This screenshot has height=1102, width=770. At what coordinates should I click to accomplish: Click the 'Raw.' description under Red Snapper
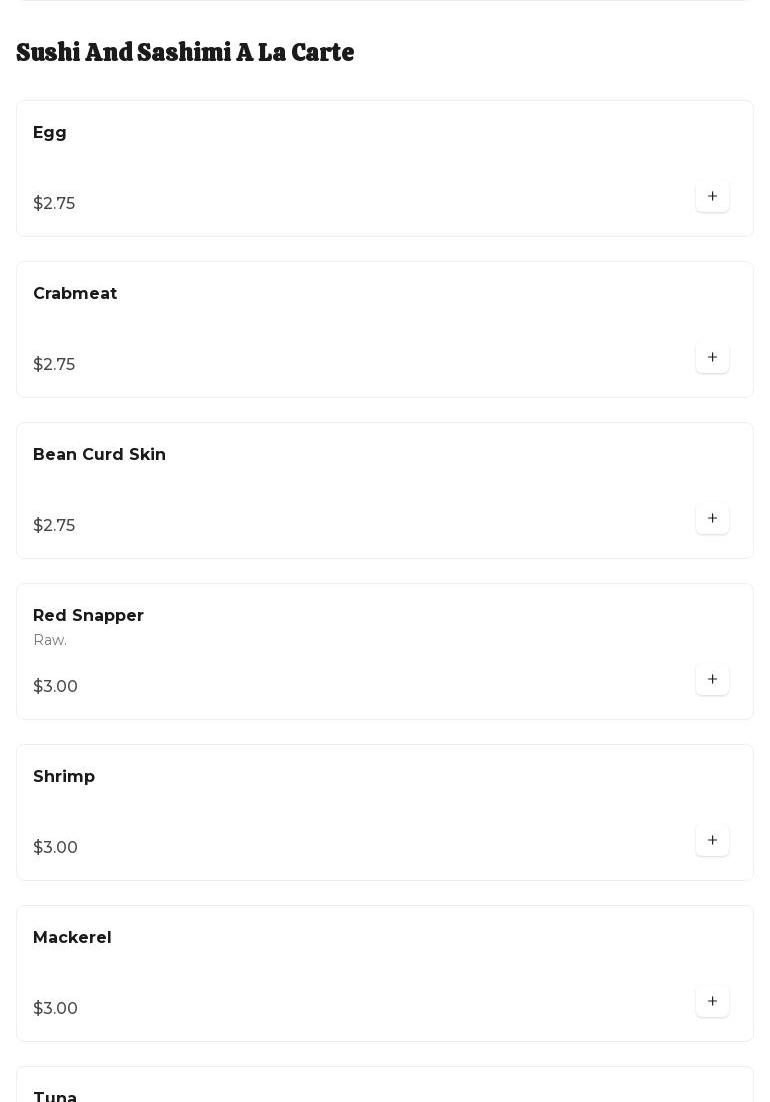tap(50, 641)
